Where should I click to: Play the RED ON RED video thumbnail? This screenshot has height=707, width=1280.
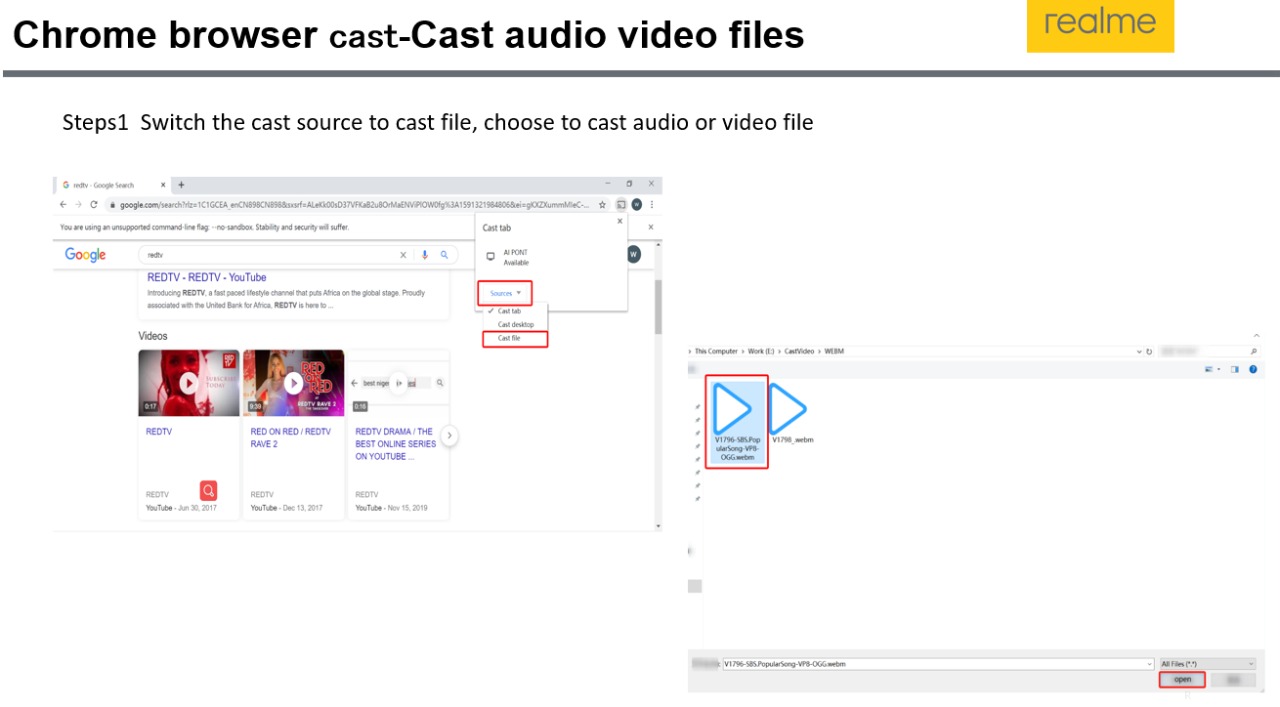tap(293, 383)
